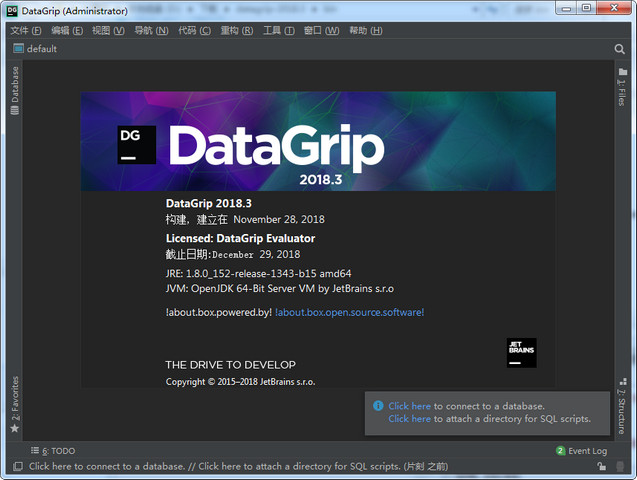Open the 7: Structure tool window

[x=622, y=406]
